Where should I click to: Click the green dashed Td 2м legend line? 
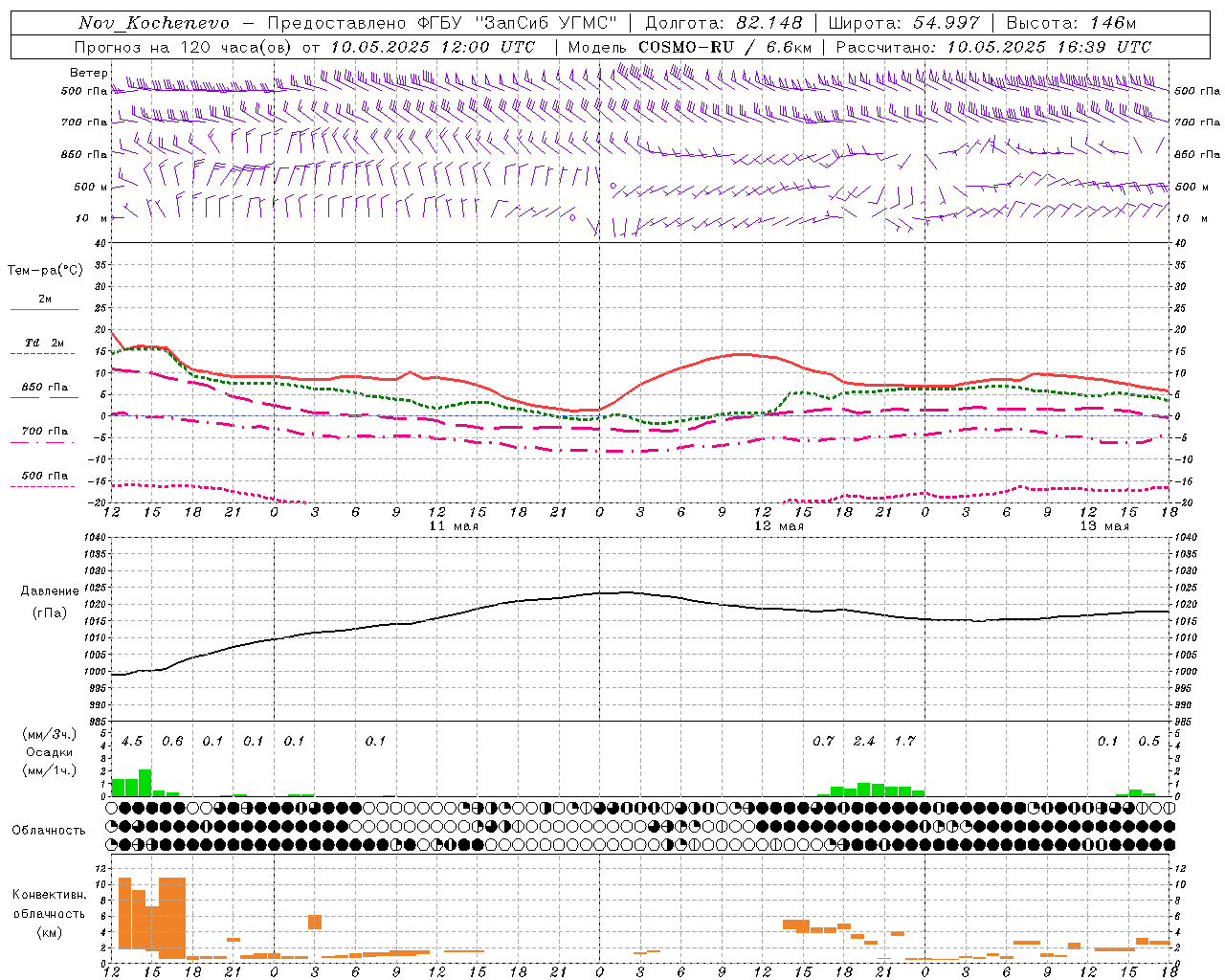tap(42, 354)
